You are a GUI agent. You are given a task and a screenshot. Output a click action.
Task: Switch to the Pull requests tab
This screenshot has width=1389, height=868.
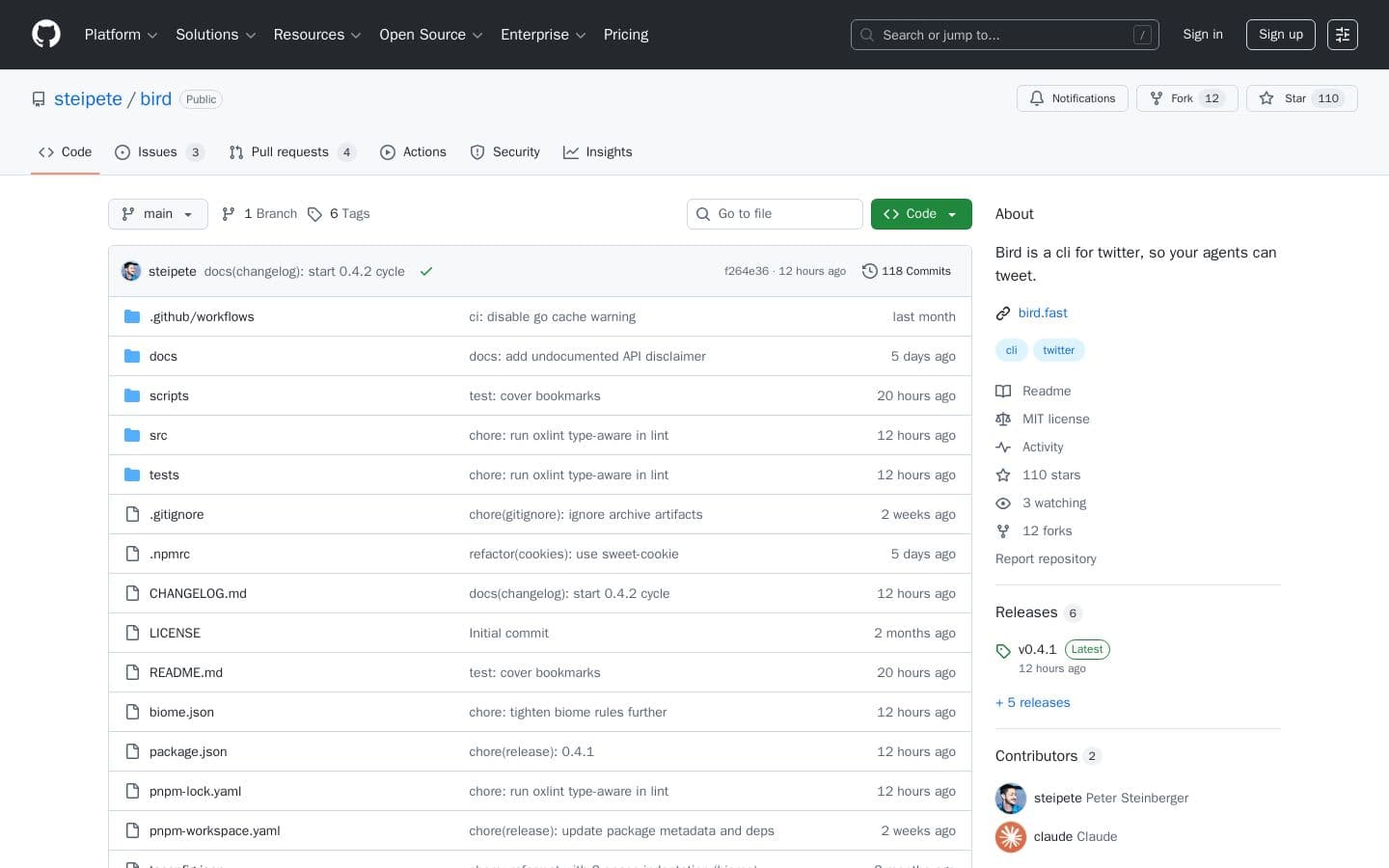[x=290, y=151]
